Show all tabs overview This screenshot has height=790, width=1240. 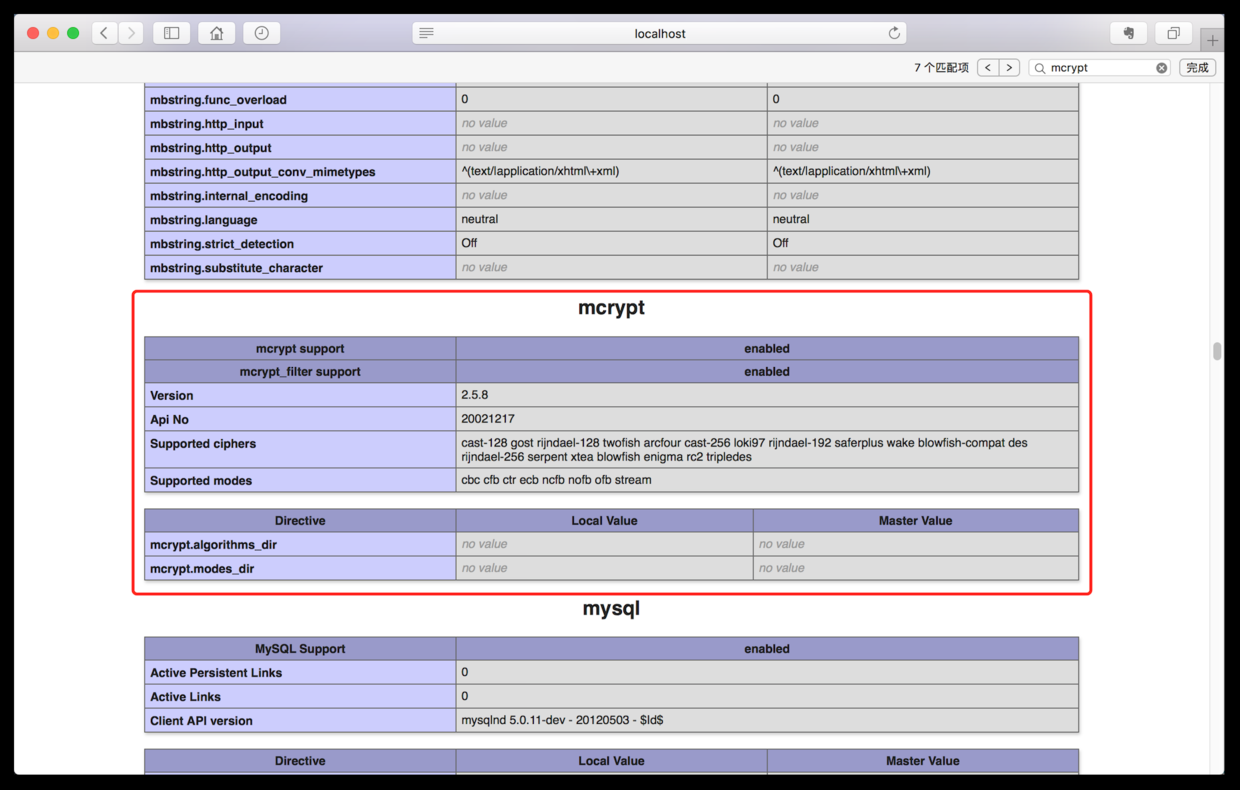[1173, 32]
